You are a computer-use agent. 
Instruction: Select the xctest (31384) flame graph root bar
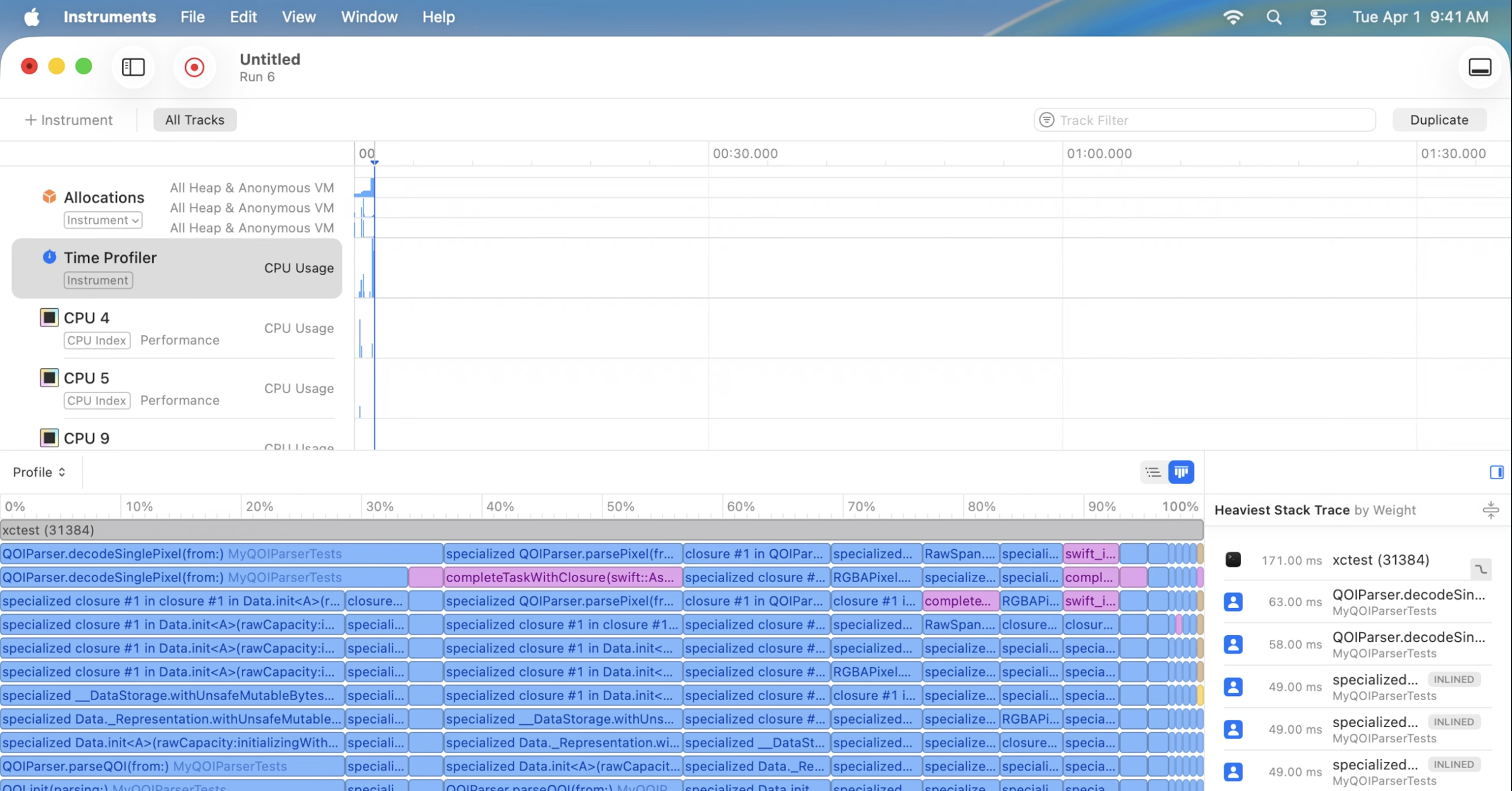(601, 530)
